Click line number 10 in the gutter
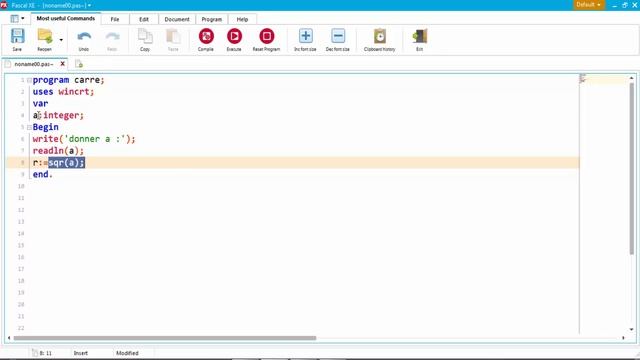 pyautogui.click(x=21, y=187)
